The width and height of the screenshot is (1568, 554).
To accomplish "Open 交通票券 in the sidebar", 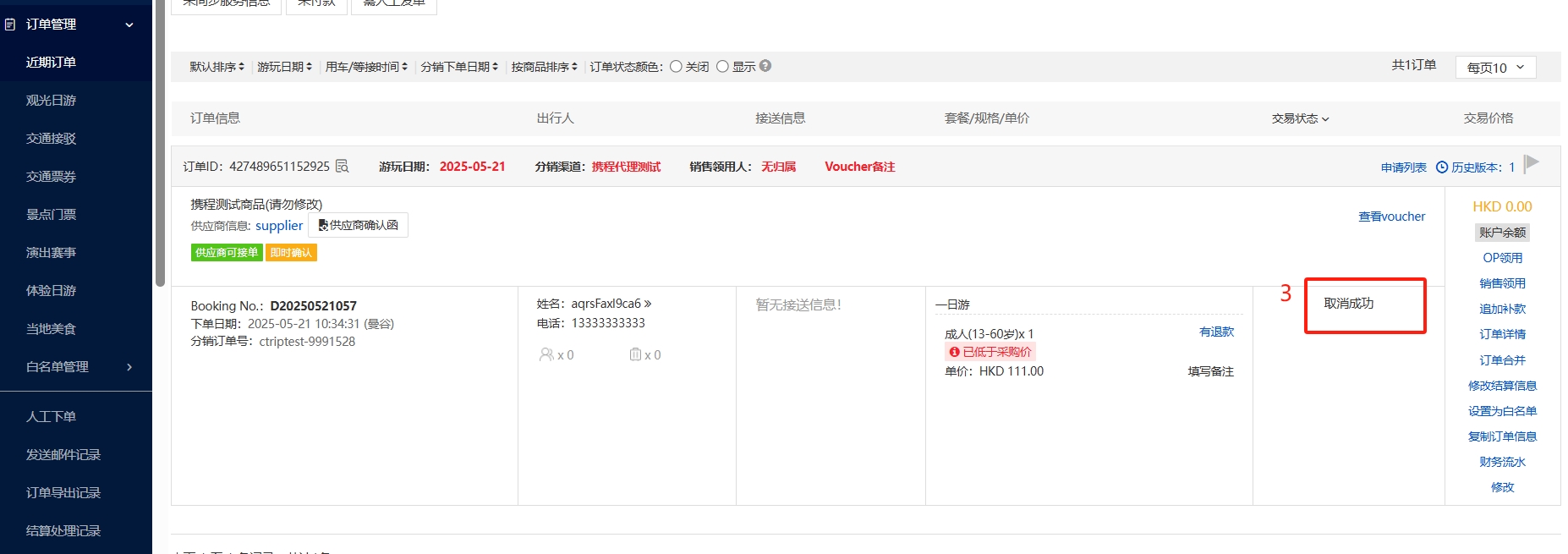I will pyautogui.click(x=51, y=177).
